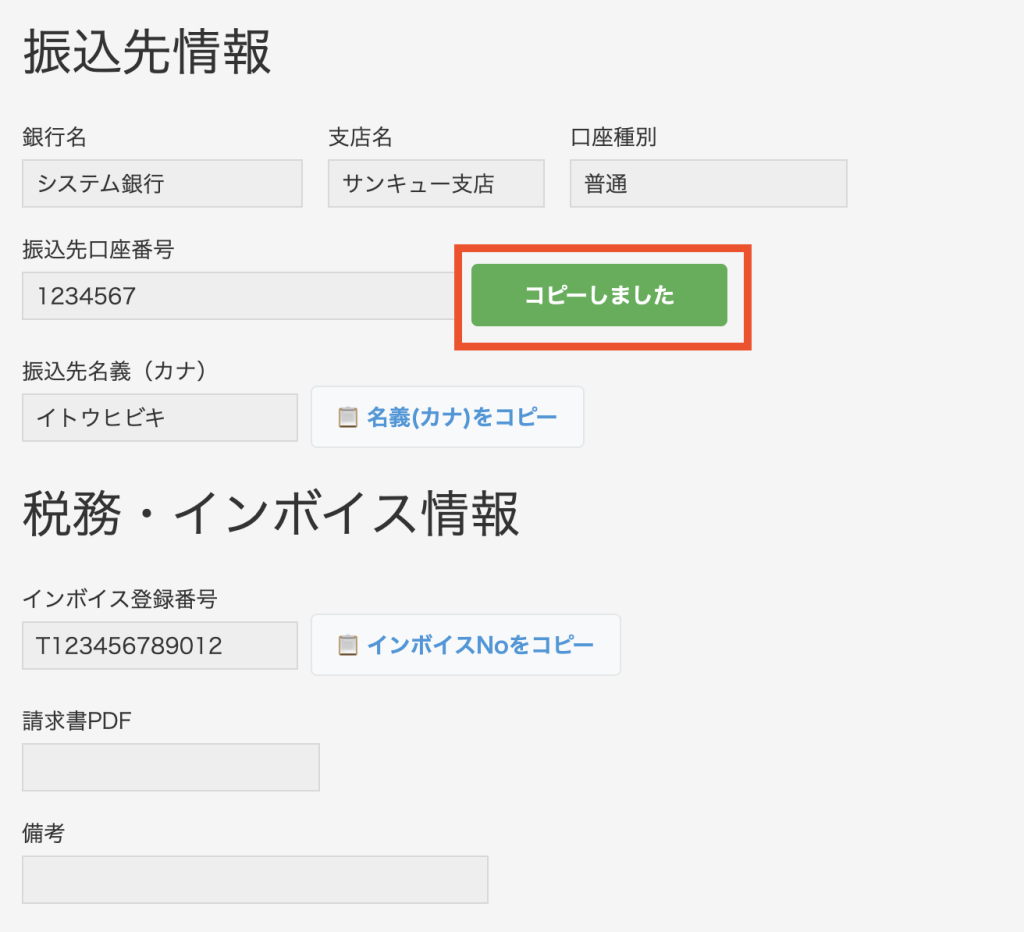This screenshot has height=932, width=1024.
Task: Select the payee name field showing イトウヒビキ
Action: coord(159,417)
